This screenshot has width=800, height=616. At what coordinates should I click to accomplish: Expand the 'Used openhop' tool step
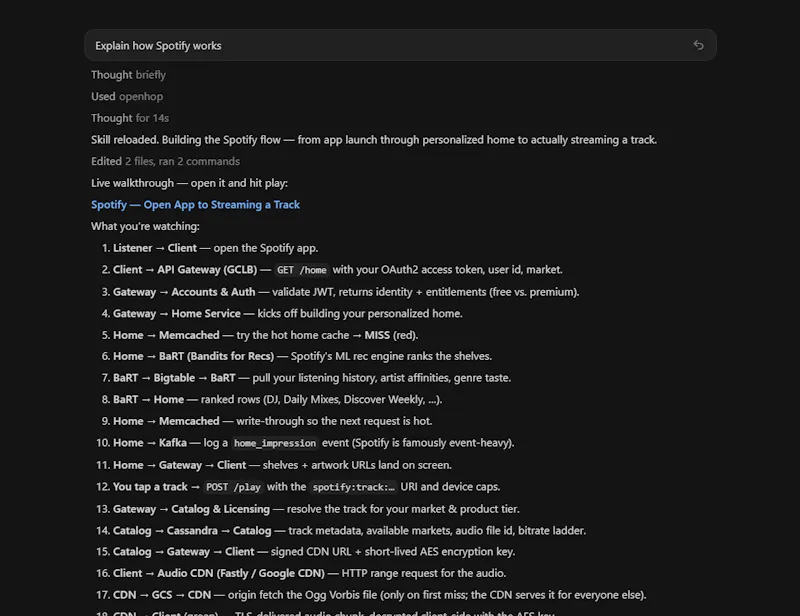pos(127,96)
